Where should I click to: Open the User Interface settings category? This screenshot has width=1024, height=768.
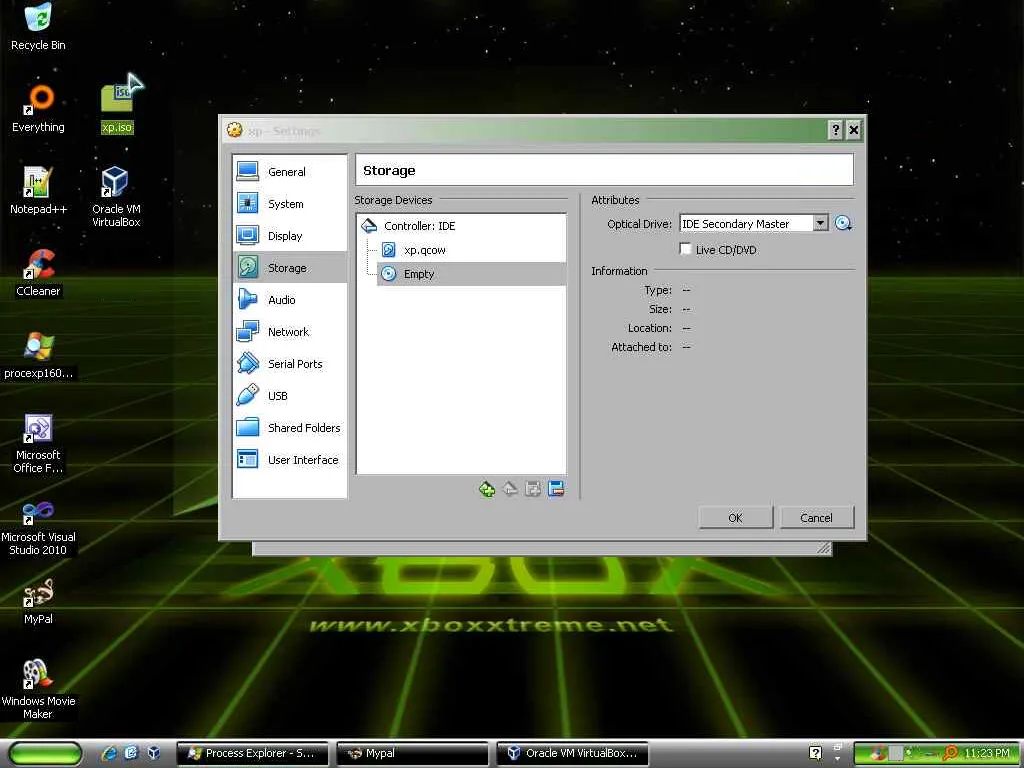point(290,460)
